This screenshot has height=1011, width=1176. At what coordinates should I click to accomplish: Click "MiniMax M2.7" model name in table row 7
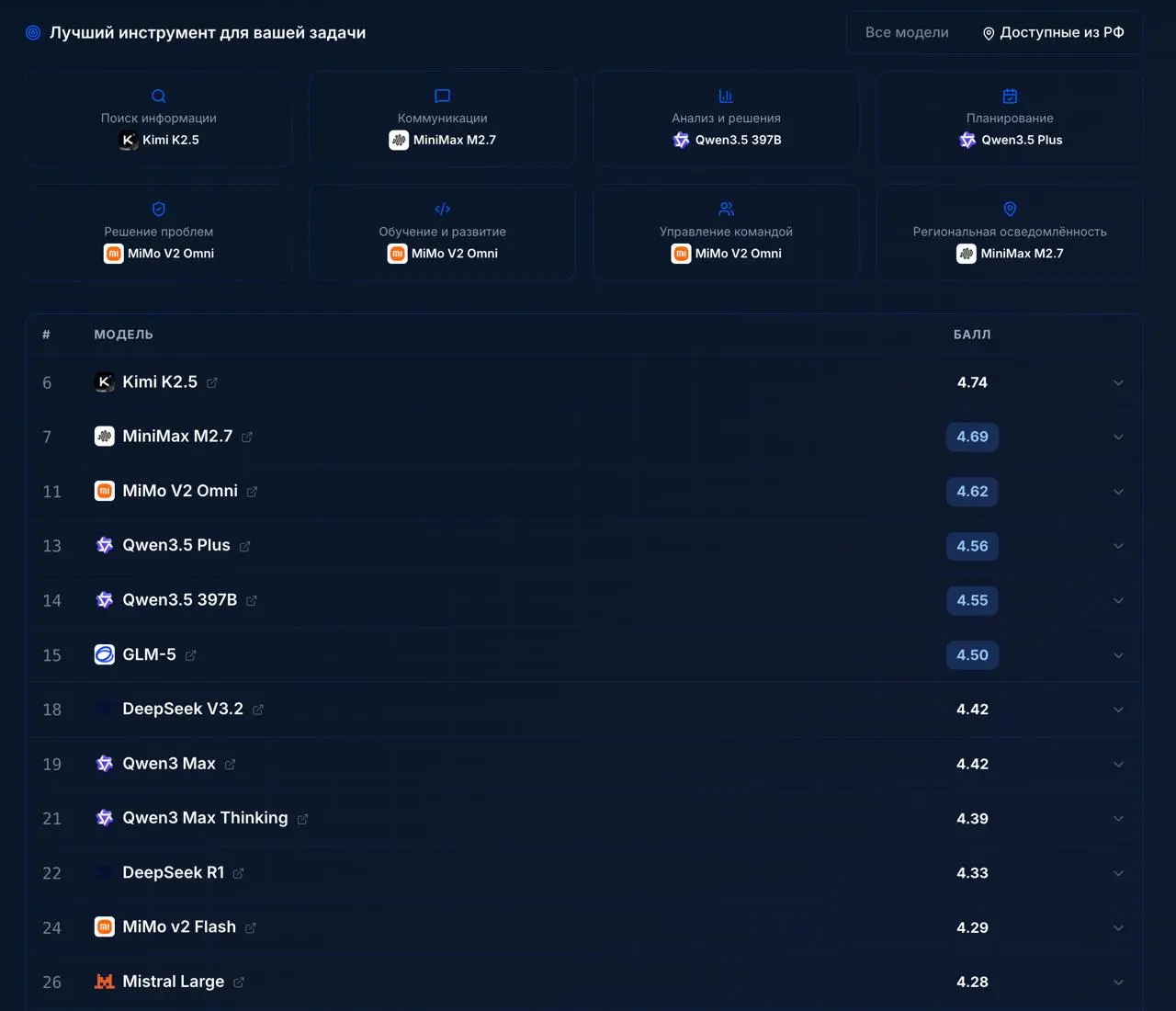[x=177, y=437]
